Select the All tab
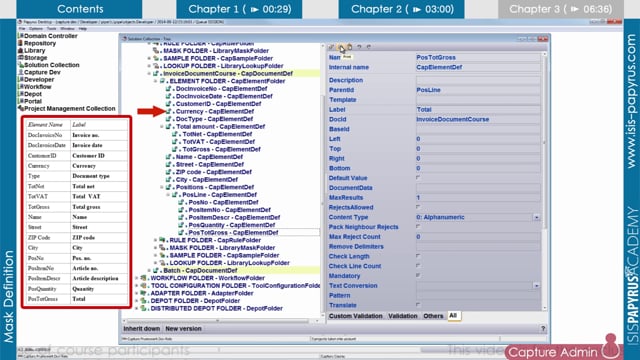This screenshot has height=360, width=640. coord(453,316)
